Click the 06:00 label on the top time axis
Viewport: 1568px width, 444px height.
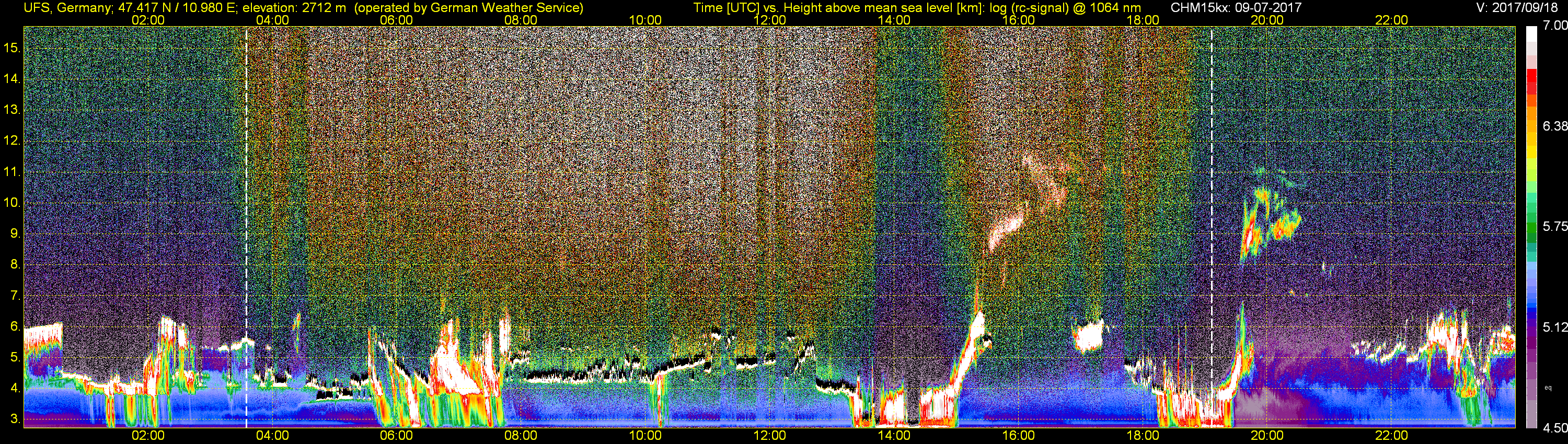(396, 20)
